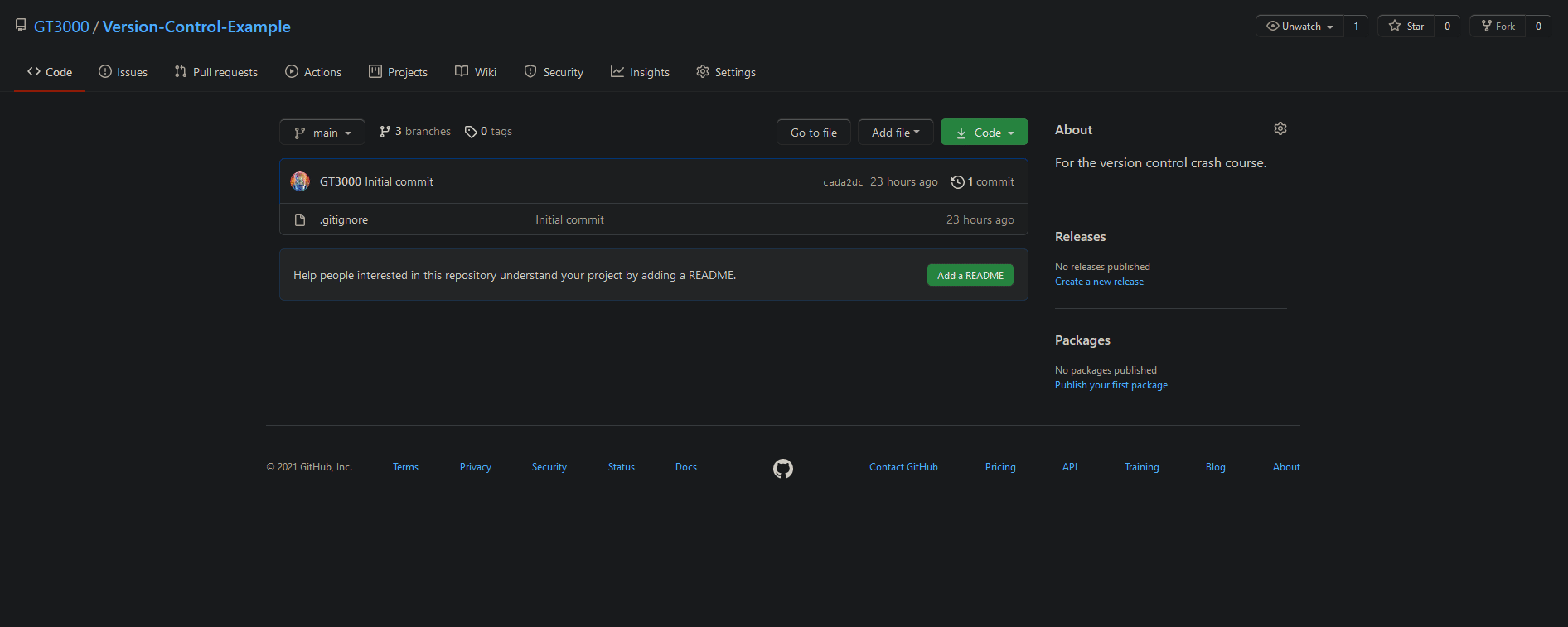This screenshot has width=1568, height=627.
Task: Go to the Actions tab
Action: click(x=313, y=72)
